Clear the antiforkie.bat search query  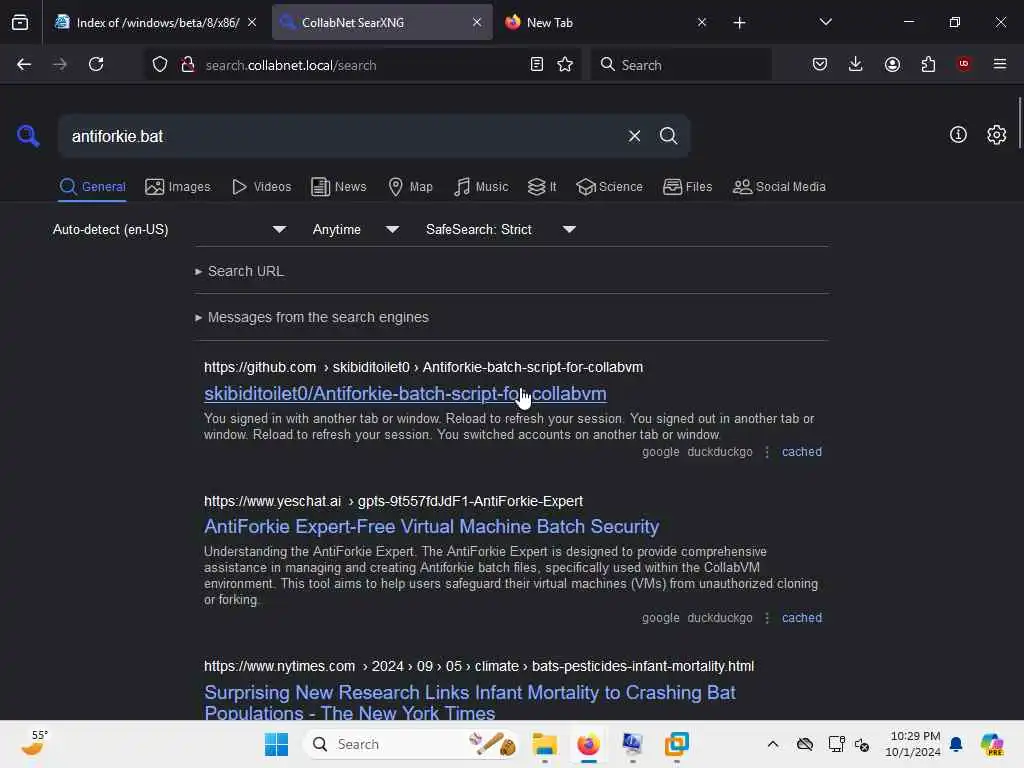click(634, 136)
